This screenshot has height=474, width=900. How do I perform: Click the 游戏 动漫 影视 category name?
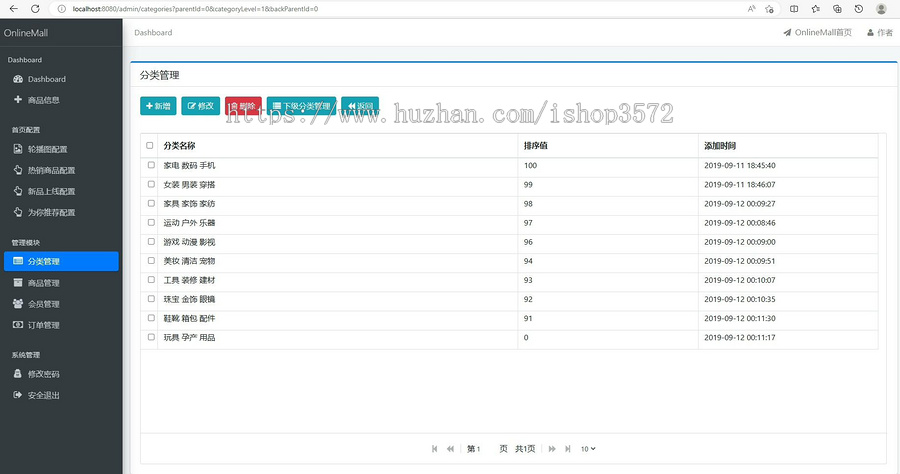pyautogui.click(x=189, y=242)
